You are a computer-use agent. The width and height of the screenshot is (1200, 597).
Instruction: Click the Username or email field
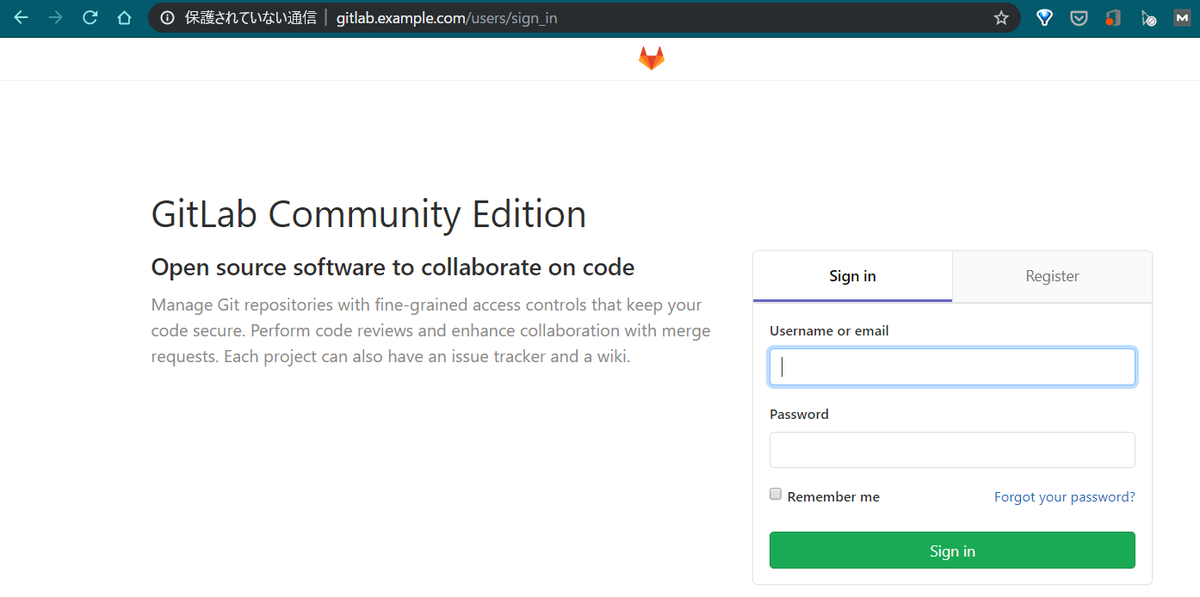click(x=951, y=366)
